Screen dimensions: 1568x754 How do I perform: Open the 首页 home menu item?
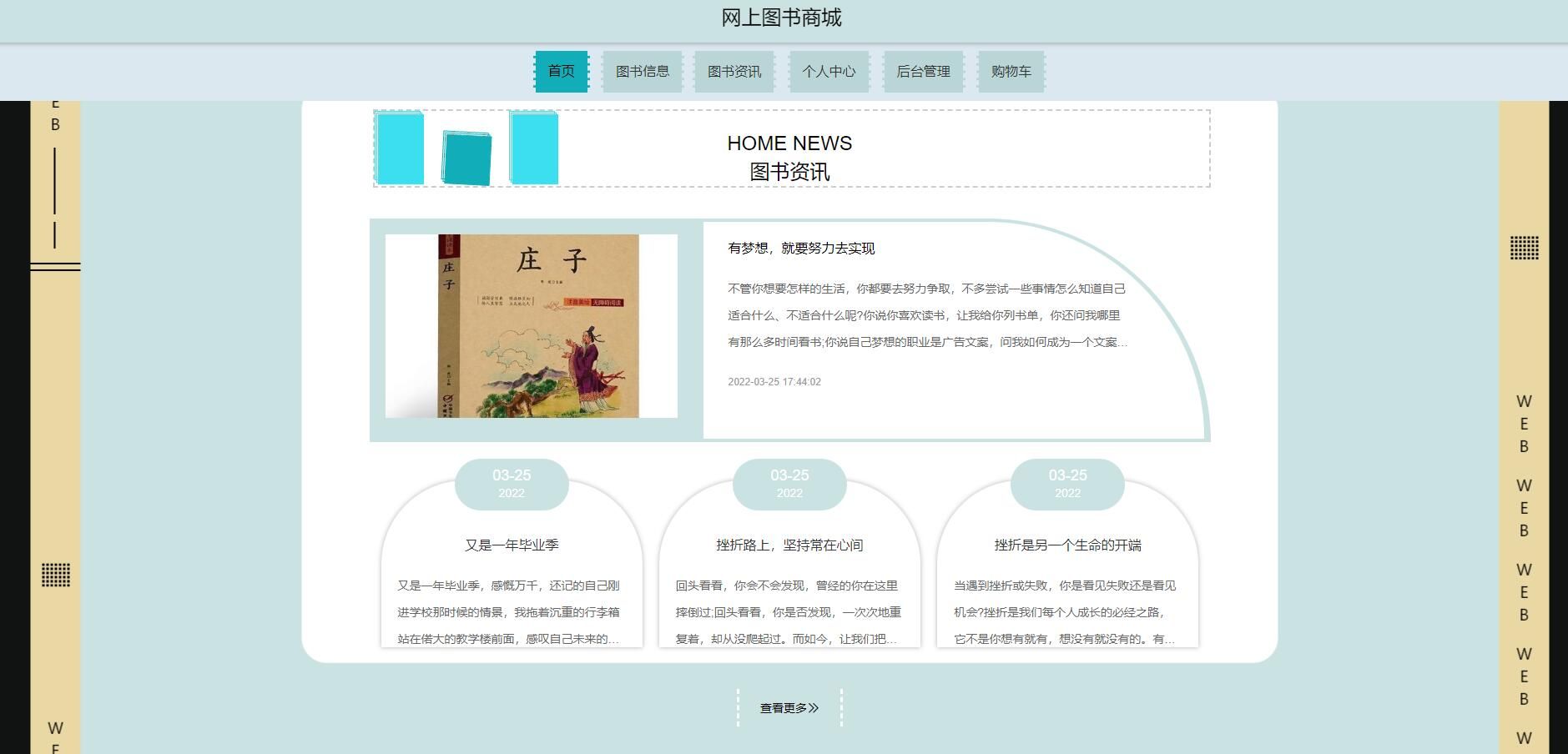(562, 71)
